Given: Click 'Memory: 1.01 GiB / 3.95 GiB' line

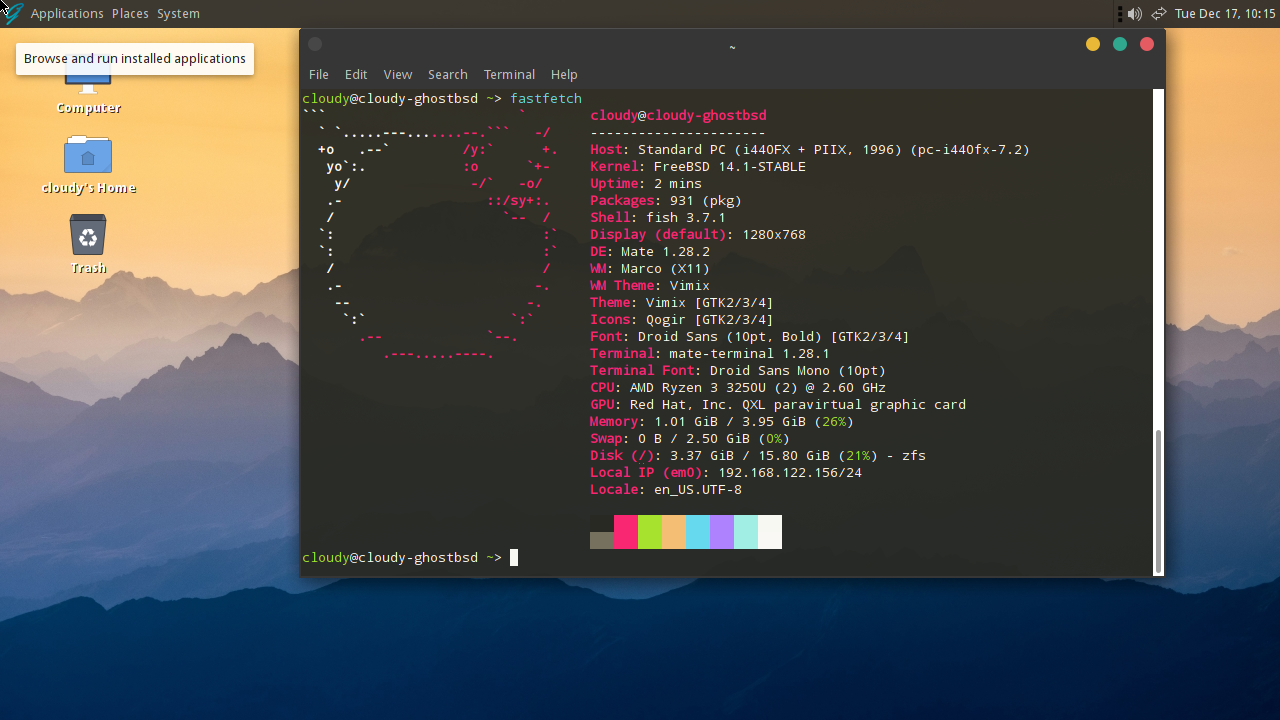Looking at the screenshot, I should click(x=722, y=421).
